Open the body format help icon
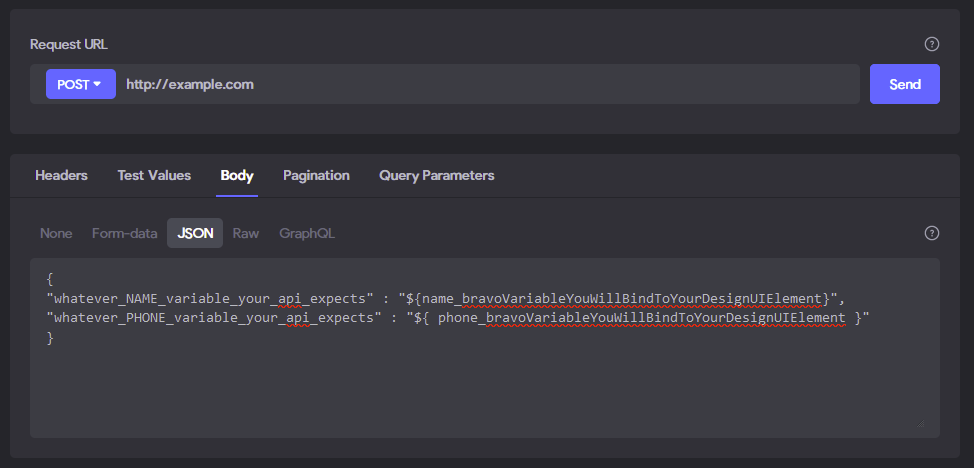 tap(932, 233)
